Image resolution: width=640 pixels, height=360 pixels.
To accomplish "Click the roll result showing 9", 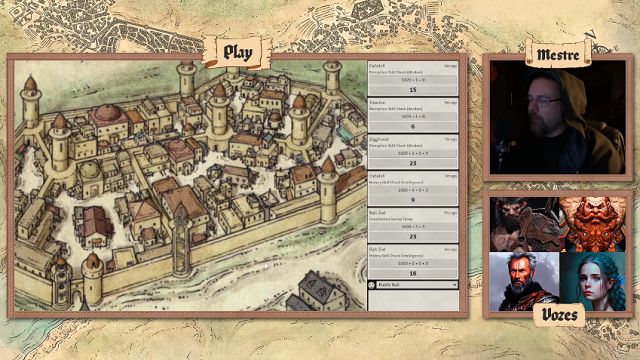I will [413, 200].
